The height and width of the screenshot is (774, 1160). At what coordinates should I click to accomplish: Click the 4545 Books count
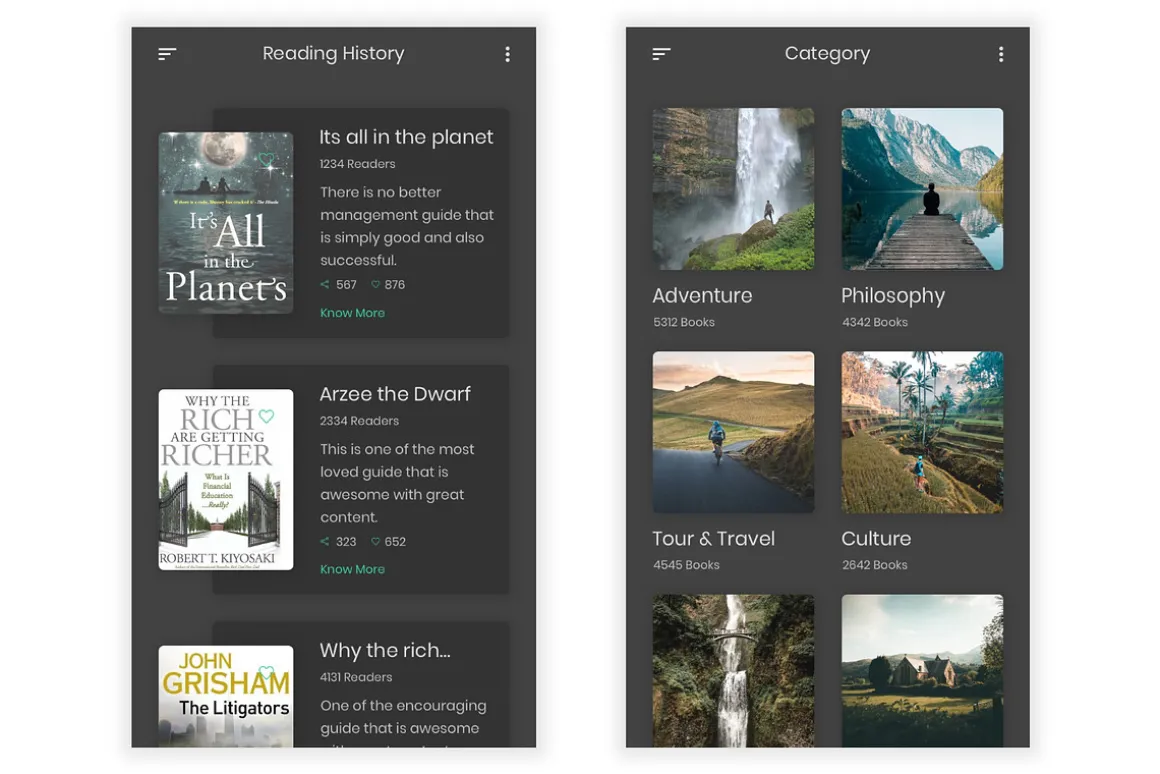coord(686,565)
